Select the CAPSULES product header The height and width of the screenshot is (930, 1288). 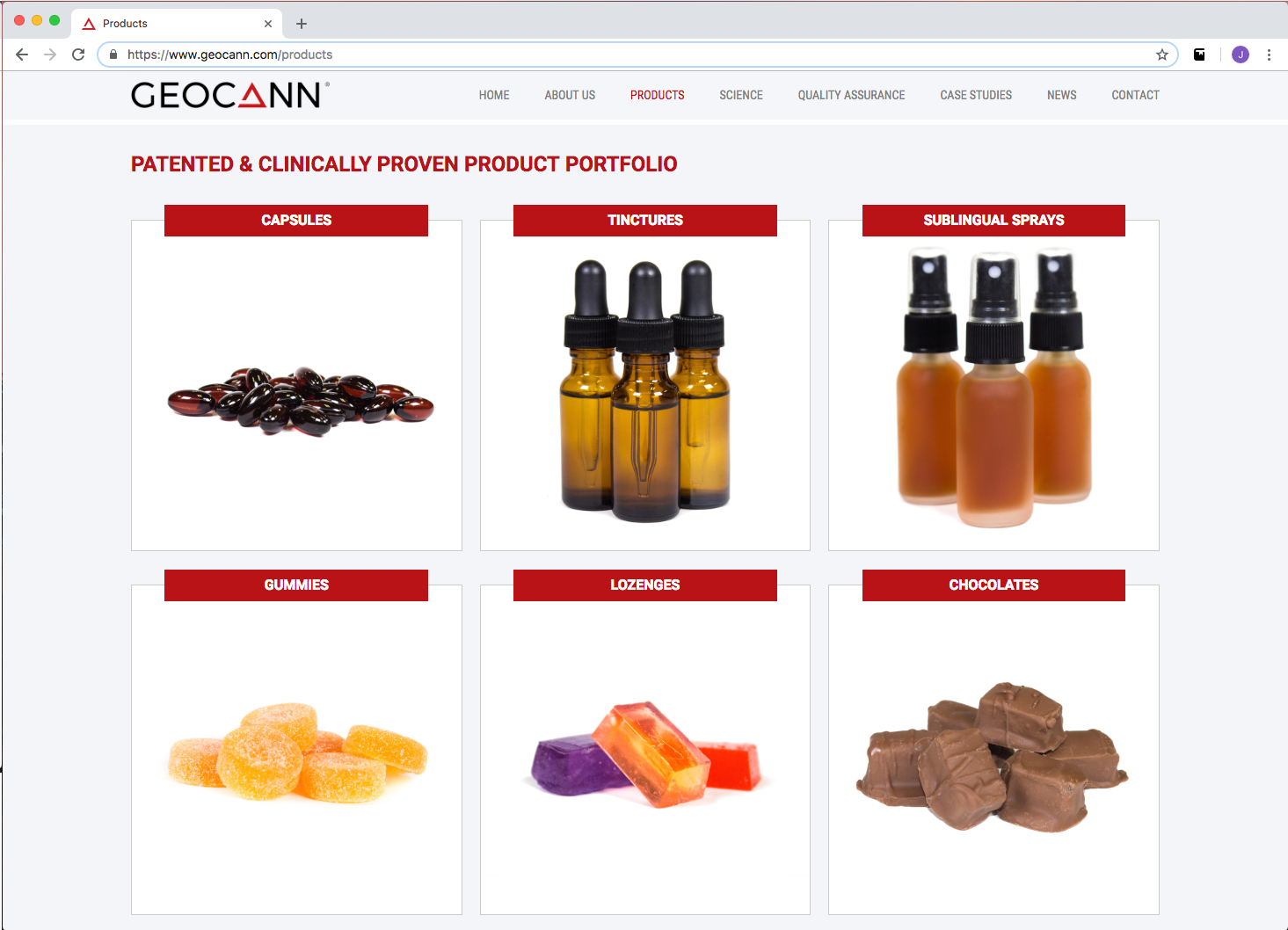tap(296, 220)
